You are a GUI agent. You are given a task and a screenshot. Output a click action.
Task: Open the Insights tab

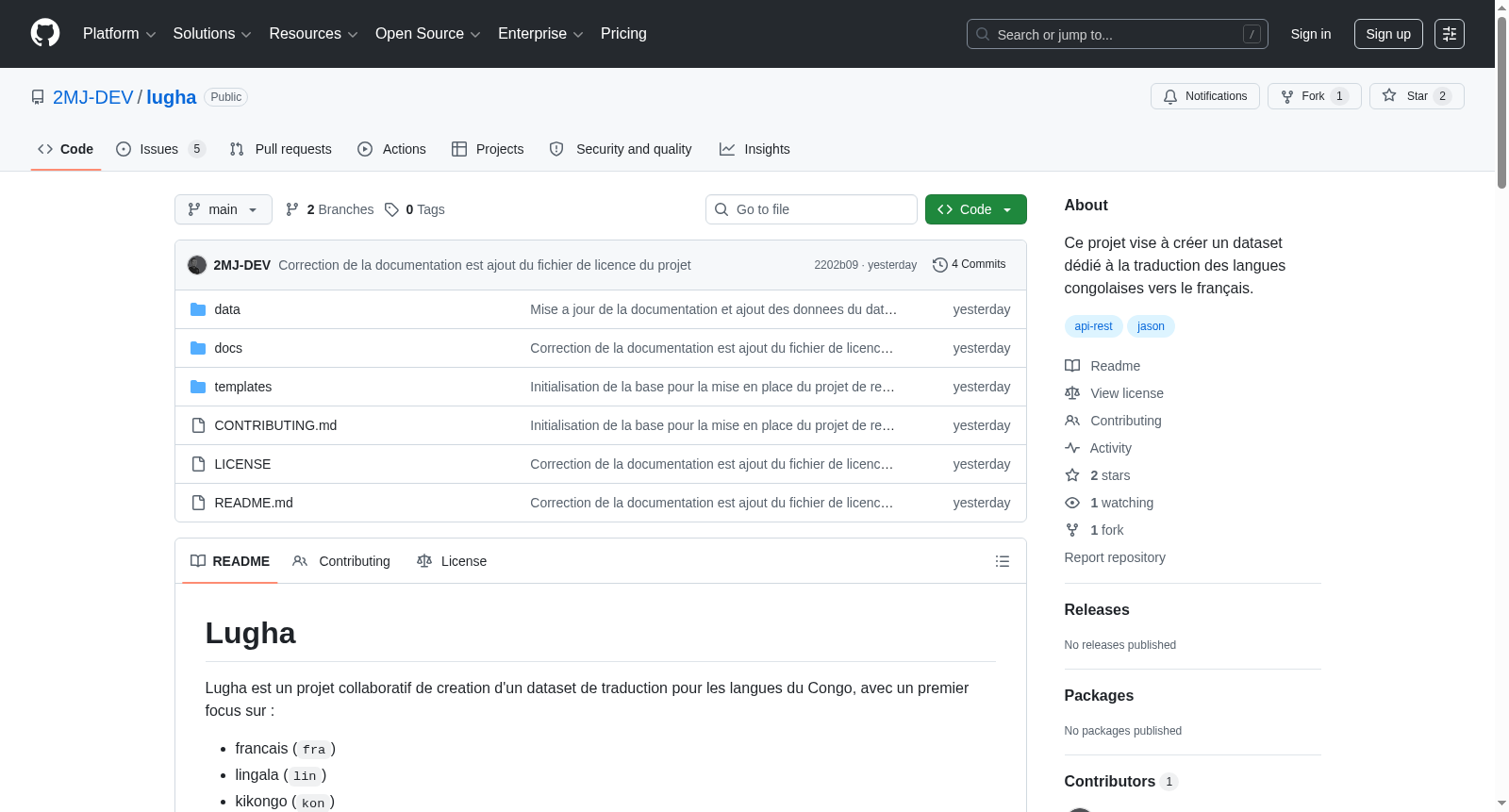point(754,149)
